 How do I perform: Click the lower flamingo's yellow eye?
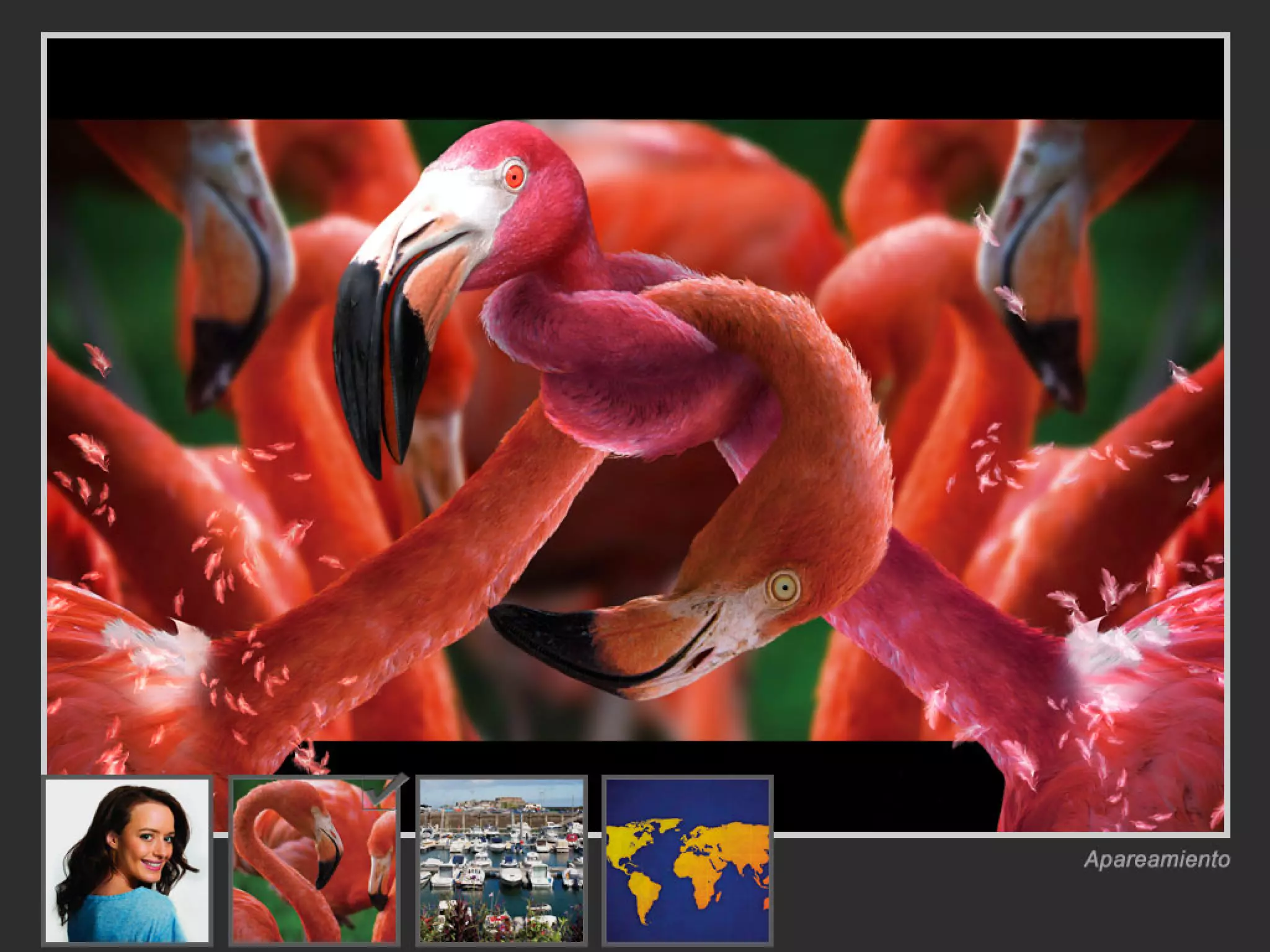[x=784, y=586]
